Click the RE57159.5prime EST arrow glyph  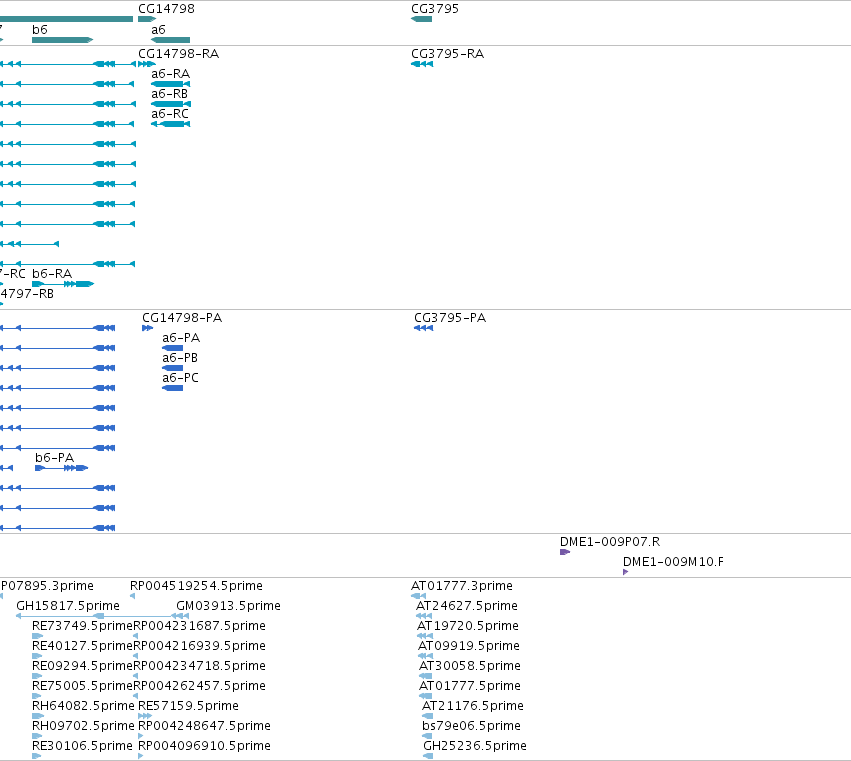pyautogui.click(x=145, y=716)
